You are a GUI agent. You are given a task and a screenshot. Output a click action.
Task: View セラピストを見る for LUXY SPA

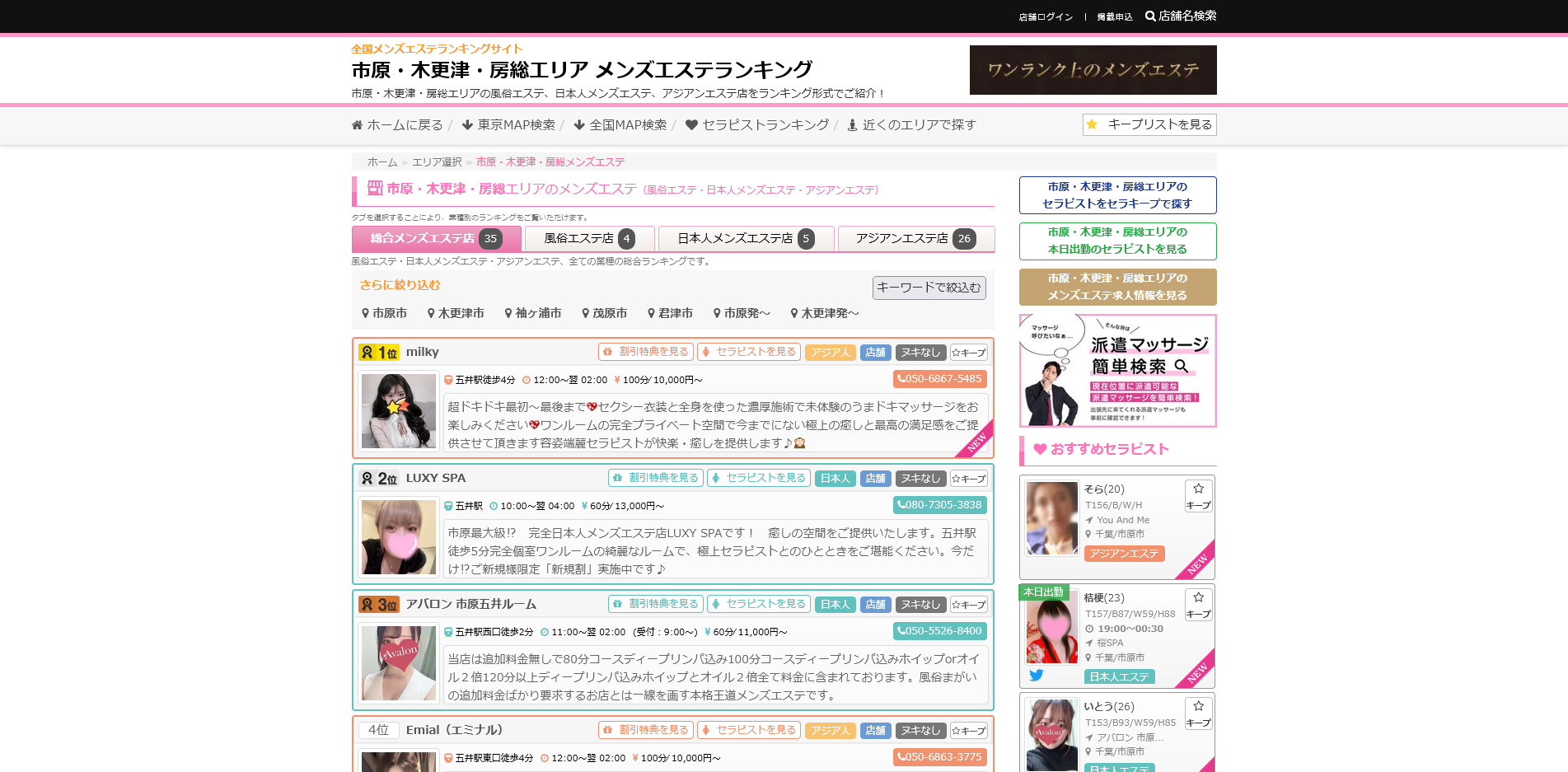click(759, 478)
